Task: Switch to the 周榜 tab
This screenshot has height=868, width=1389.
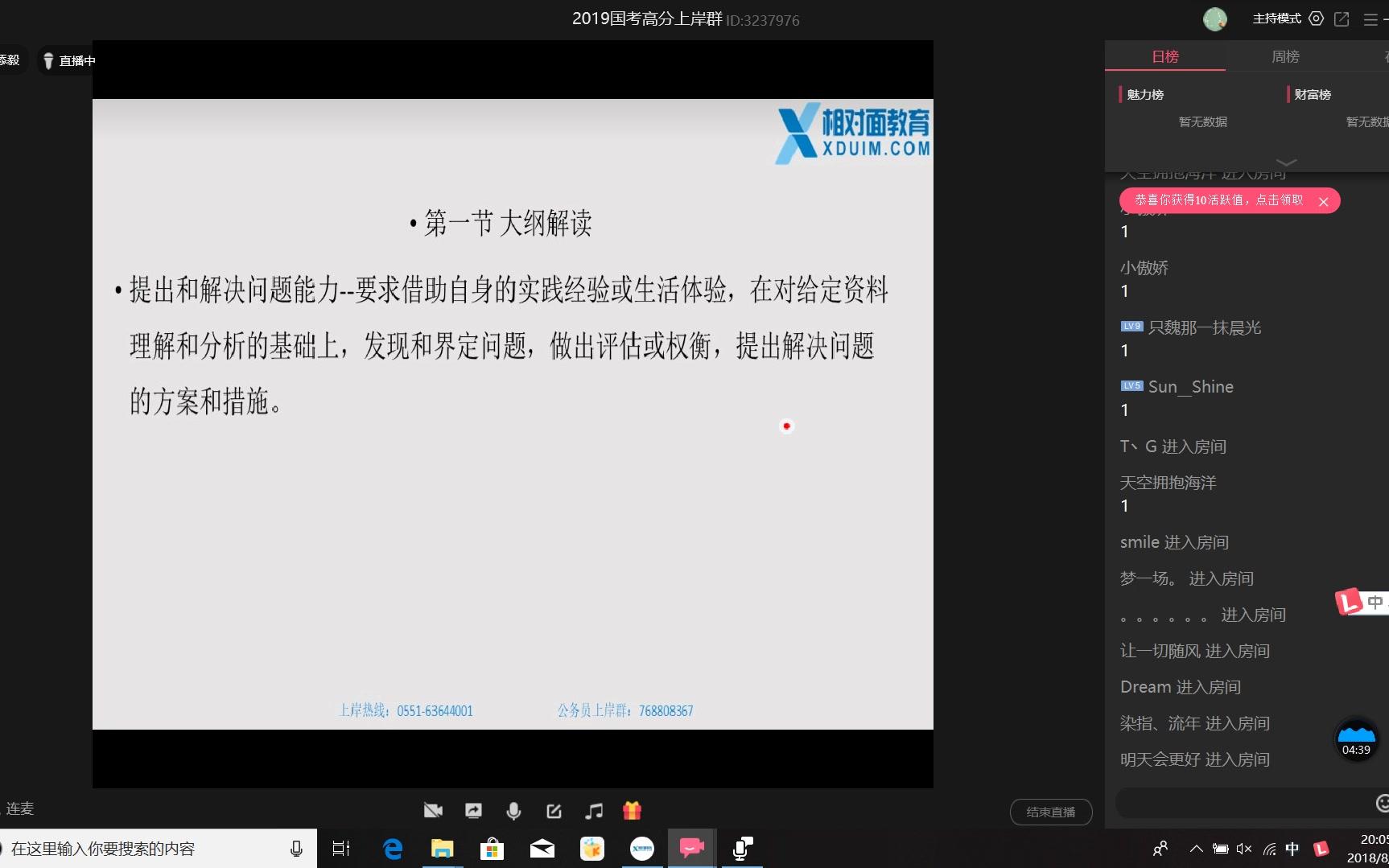Action: [1285, 56]
